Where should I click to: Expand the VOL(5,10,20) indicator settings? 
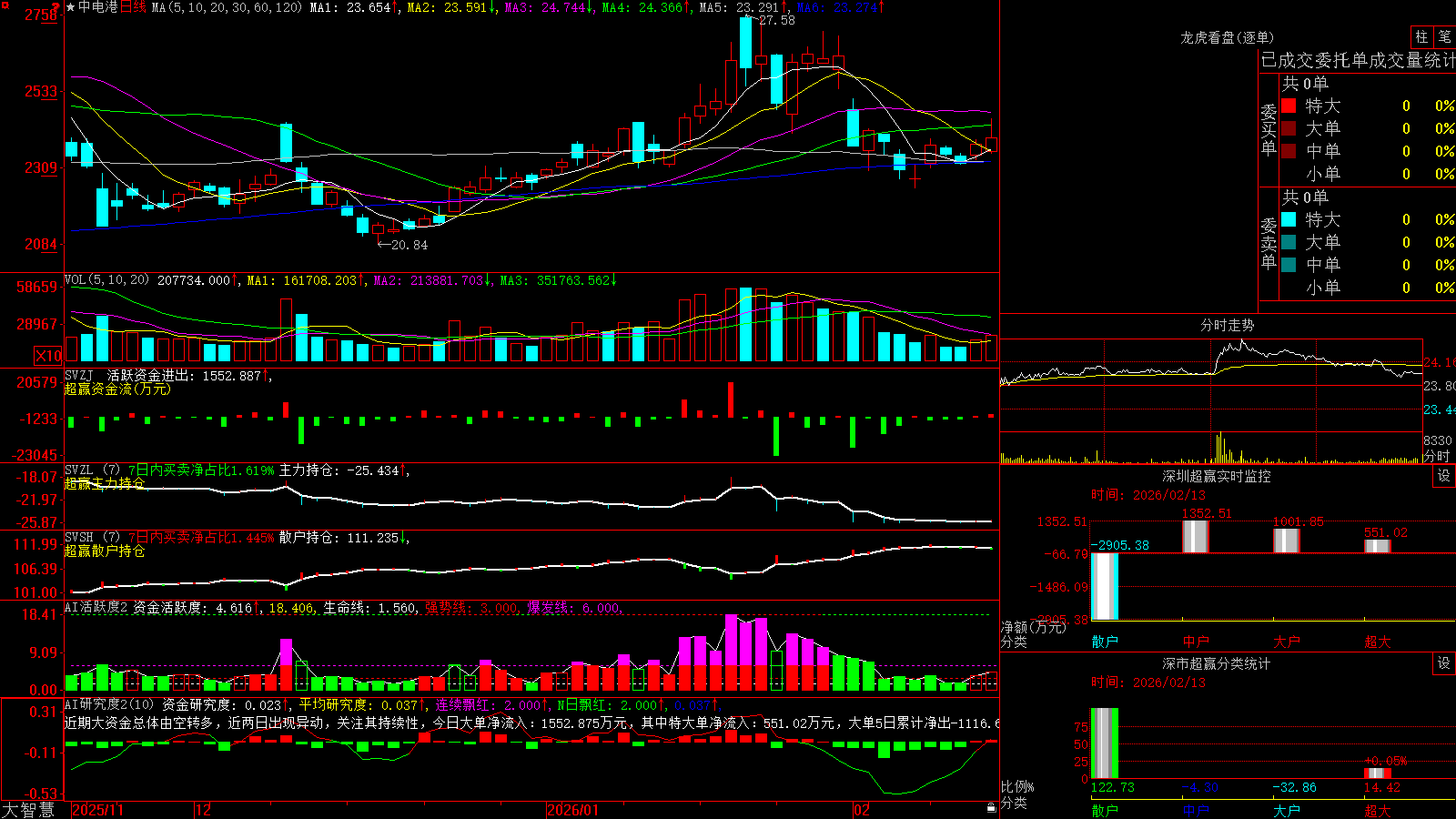pos(106,280)
